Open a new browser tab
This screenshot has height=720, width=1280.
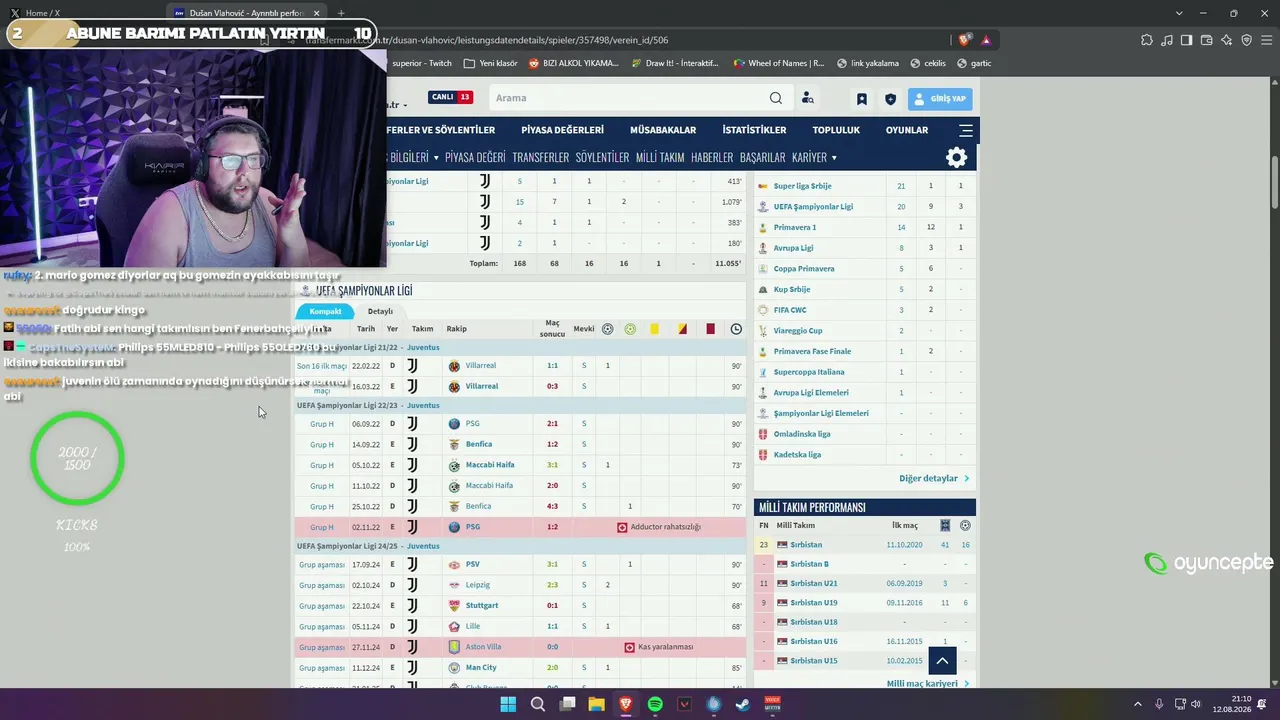coord(341,13)
